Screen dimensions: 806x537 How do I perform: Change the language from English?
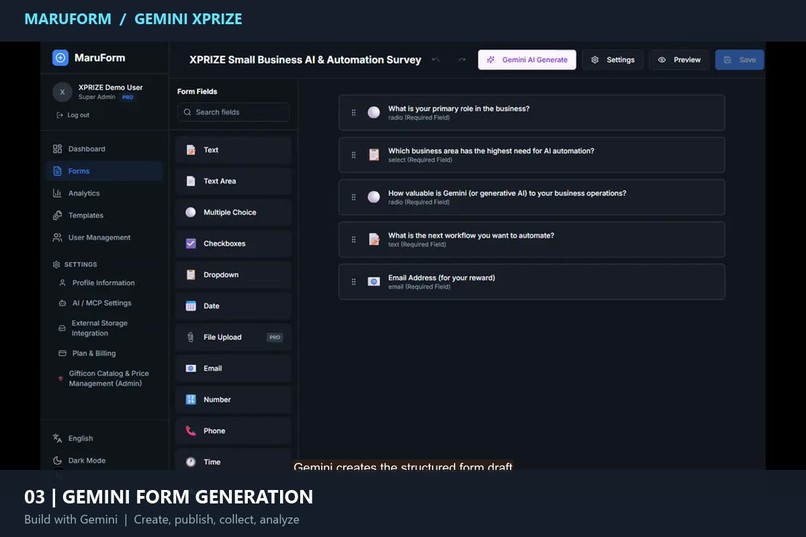coord(73,438)
